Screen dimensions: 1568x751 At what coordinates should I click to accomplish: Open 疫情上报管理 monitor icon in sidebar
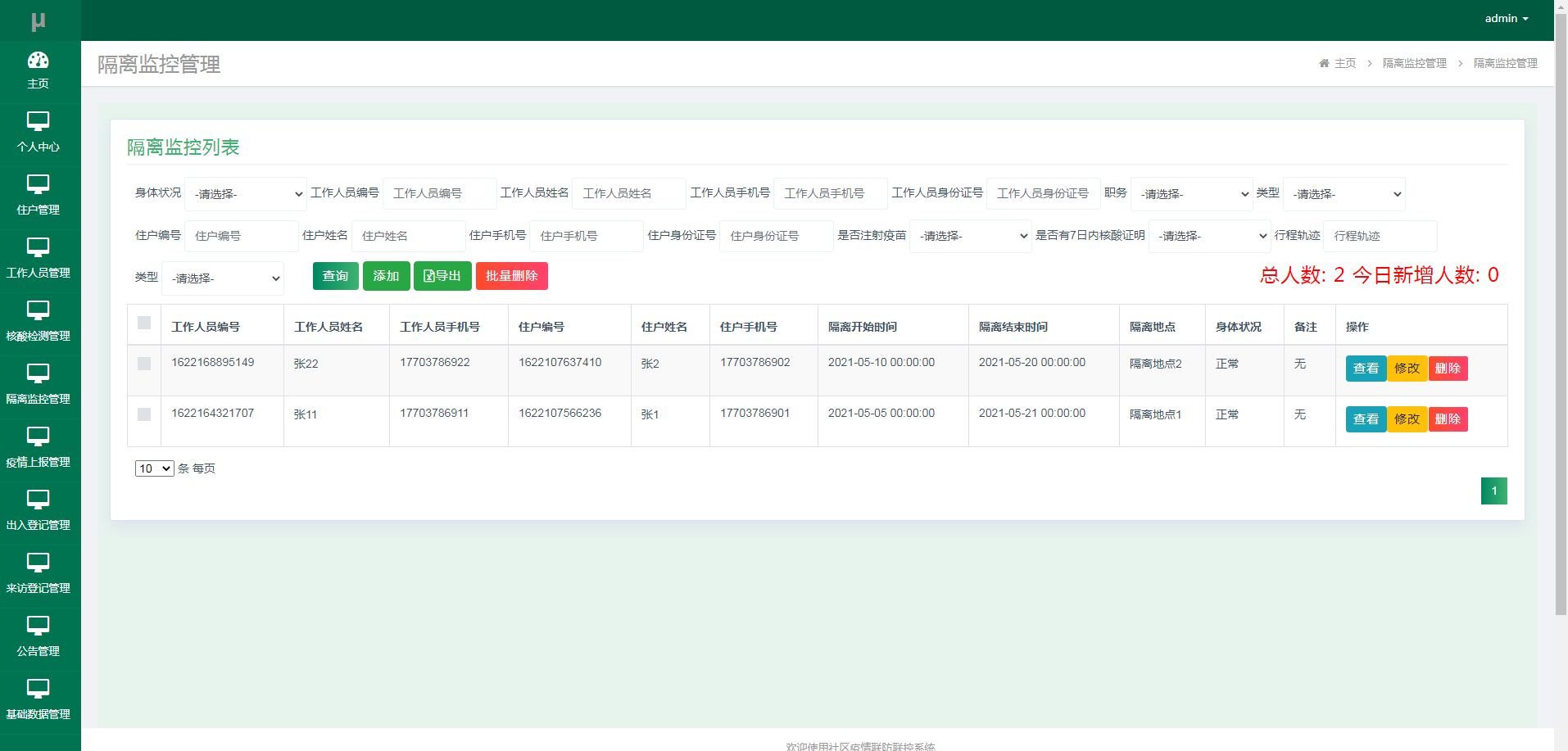38,437
